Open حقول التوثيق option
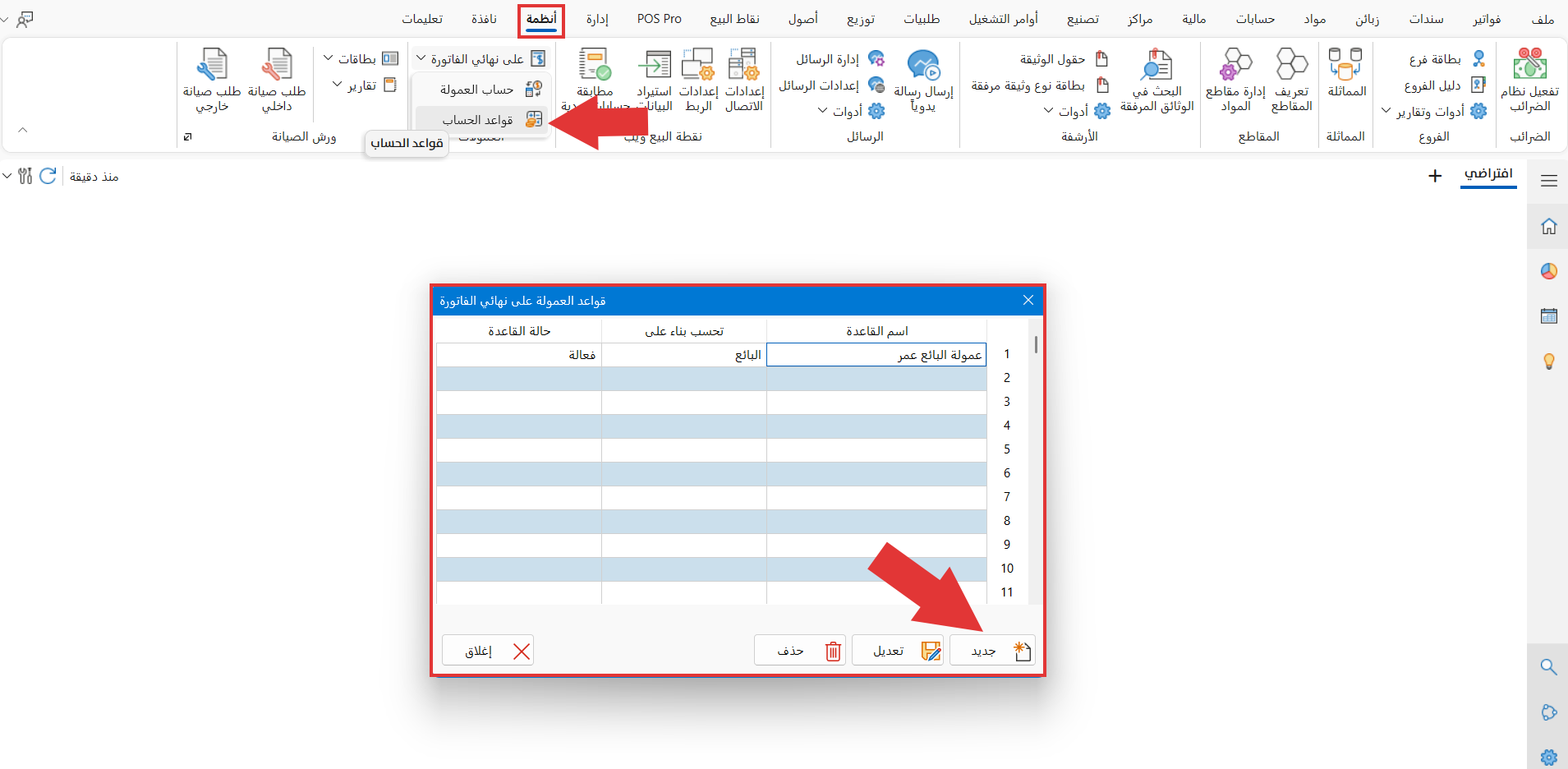Viewport: 1568px width, 769px height. (1064, 59)
